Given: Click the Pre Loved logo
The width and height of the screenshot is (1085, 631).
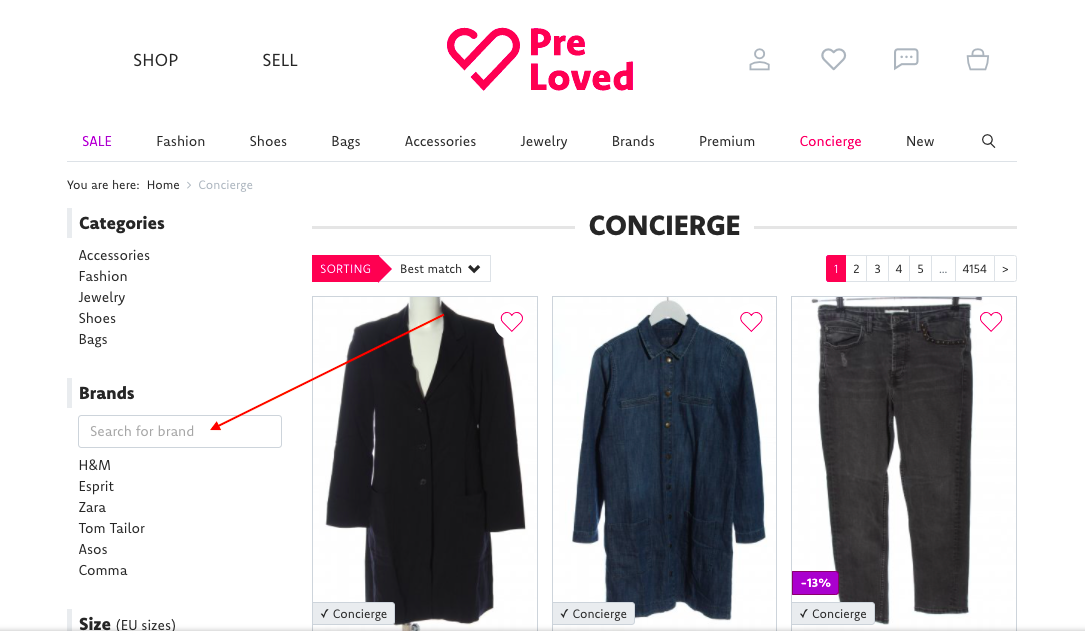Looking at the screenshot, I should (540, 60).
